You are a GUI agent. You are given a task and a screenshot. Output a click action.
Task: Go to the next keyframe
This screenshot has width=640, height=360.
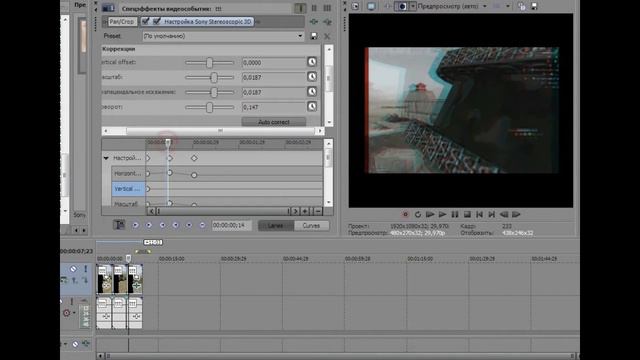(162, 225)
